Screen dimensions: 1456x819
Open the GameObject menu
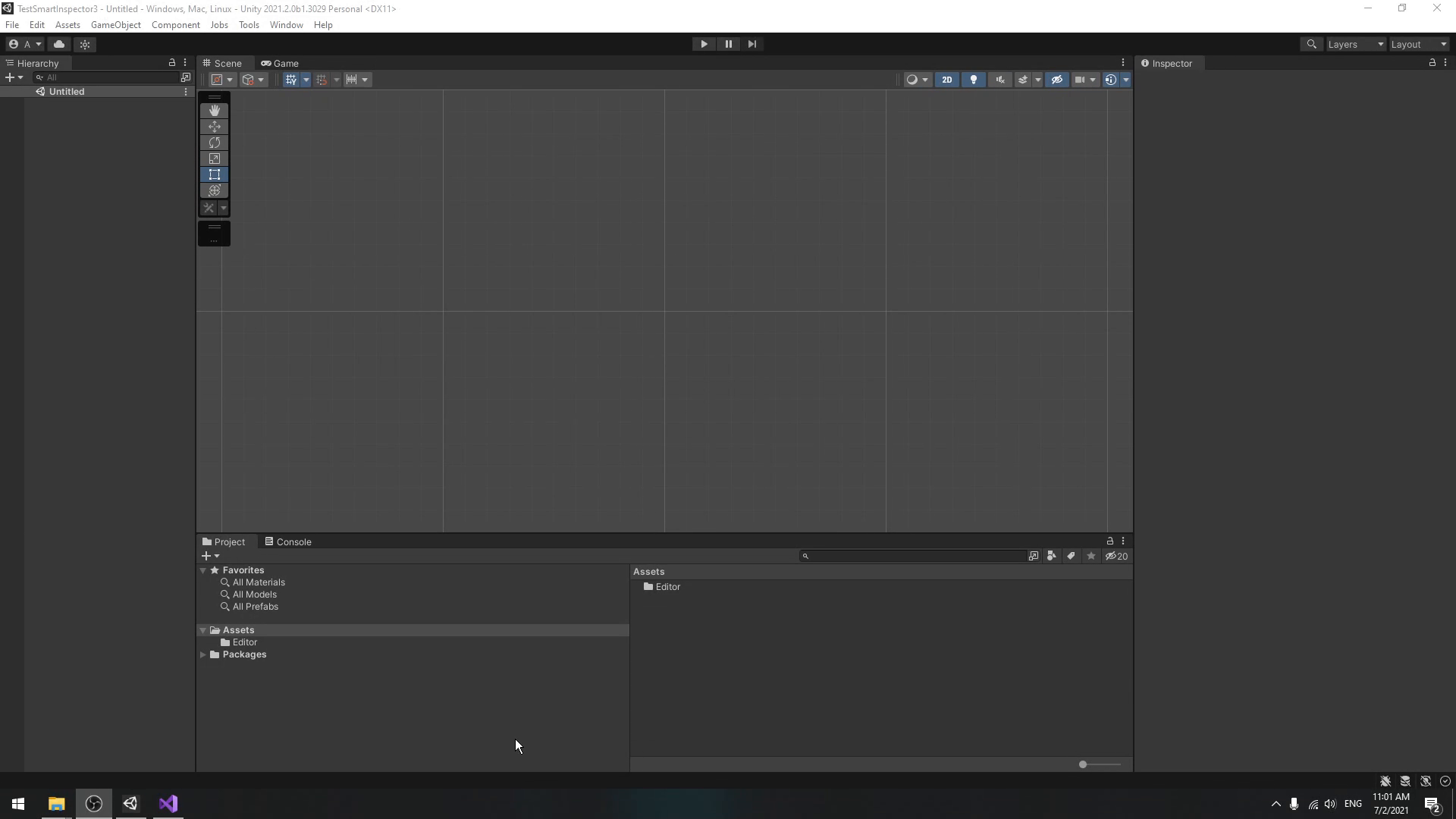coord(115,24)
